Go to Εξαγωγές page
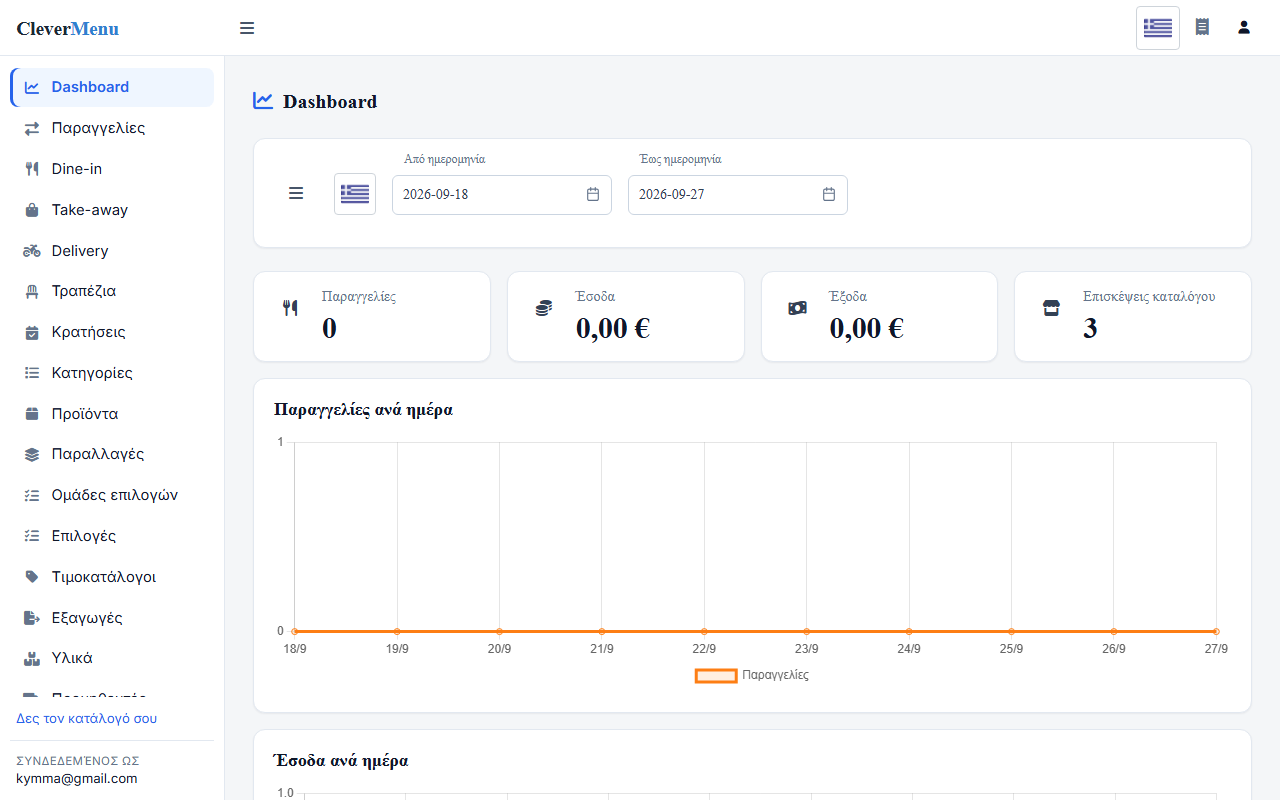1280x800 pixels. (112, 618)
